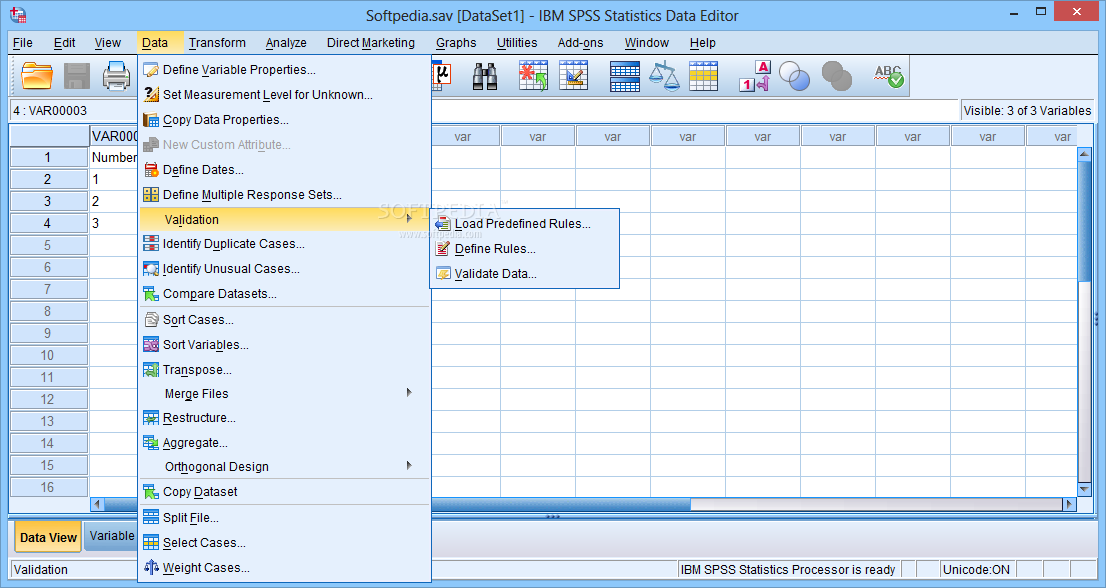Click the Insert Variable toolbar icon

pos(573,75)
